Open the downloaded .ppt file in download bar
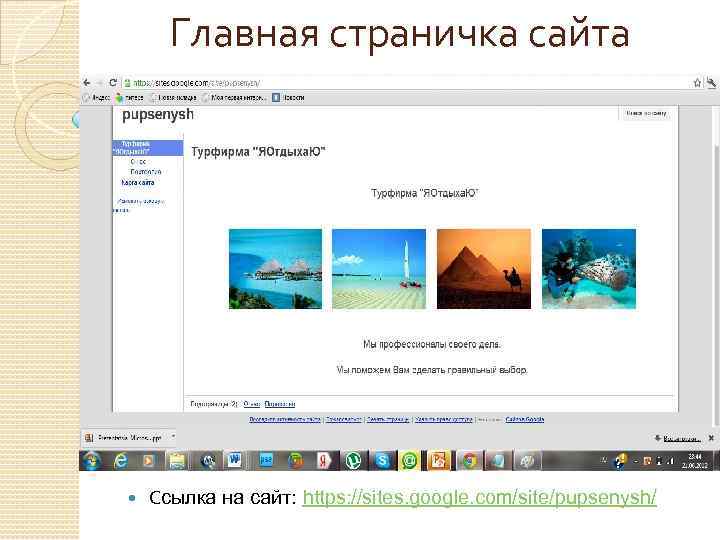 click(x=124, y=438)
